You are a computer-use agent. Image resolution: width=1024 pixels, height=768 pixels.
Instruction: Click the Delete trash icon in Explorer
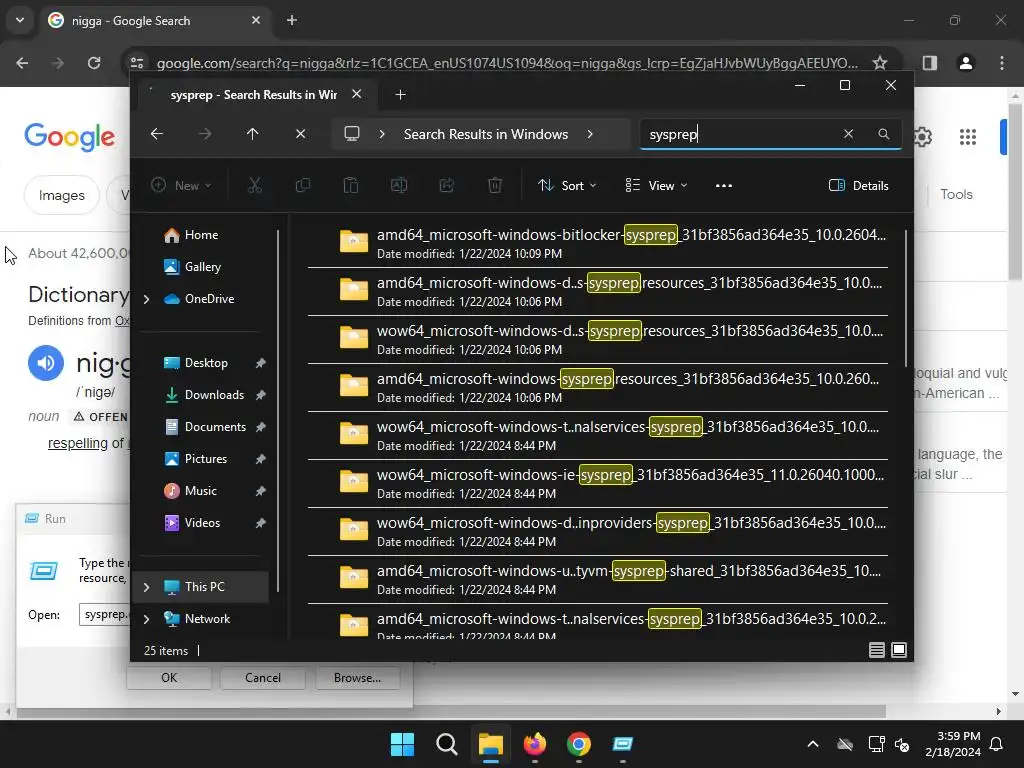tap(495, 185)
